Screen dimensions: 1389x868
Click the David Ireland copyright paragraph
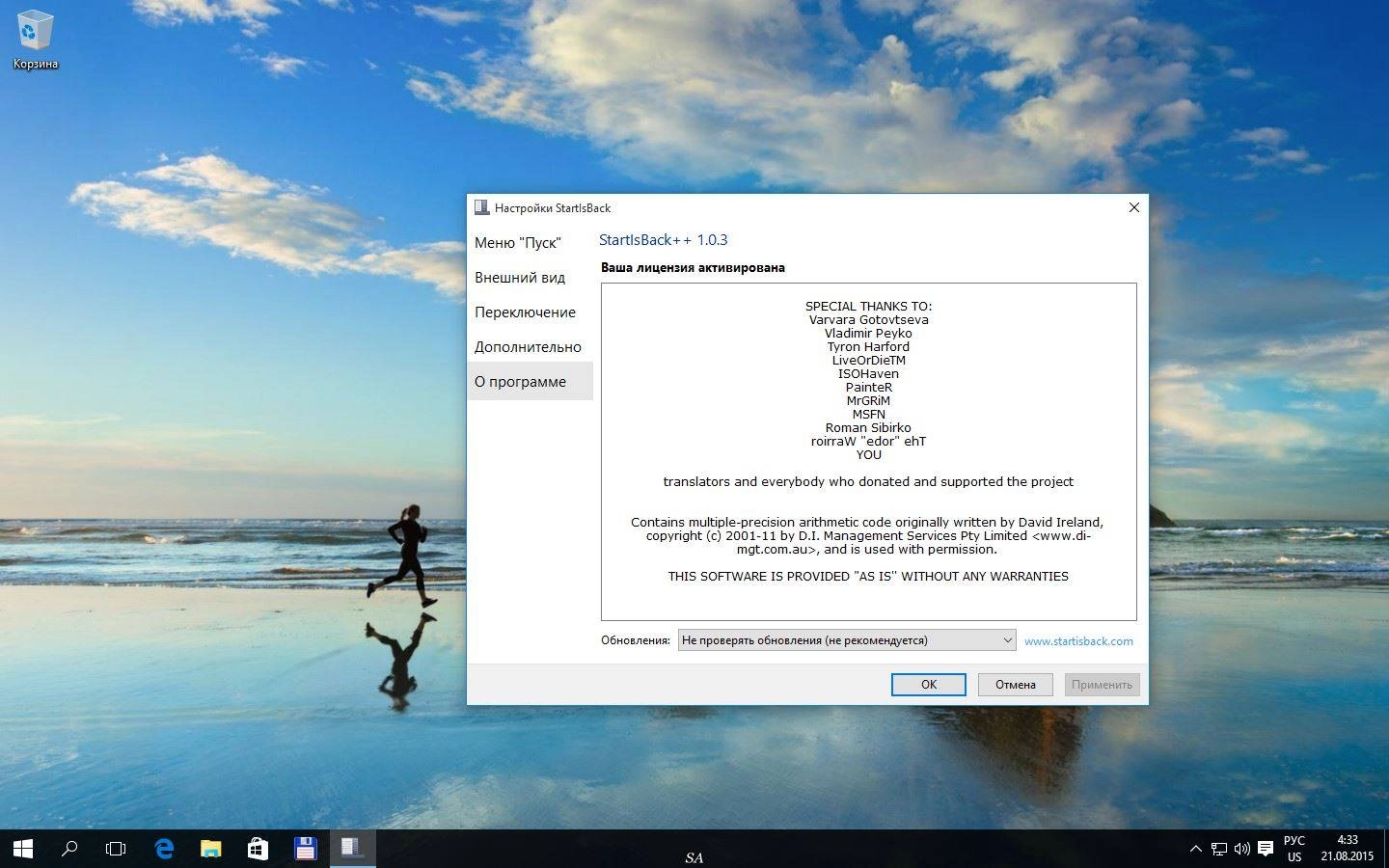click(x=868, y=536)
